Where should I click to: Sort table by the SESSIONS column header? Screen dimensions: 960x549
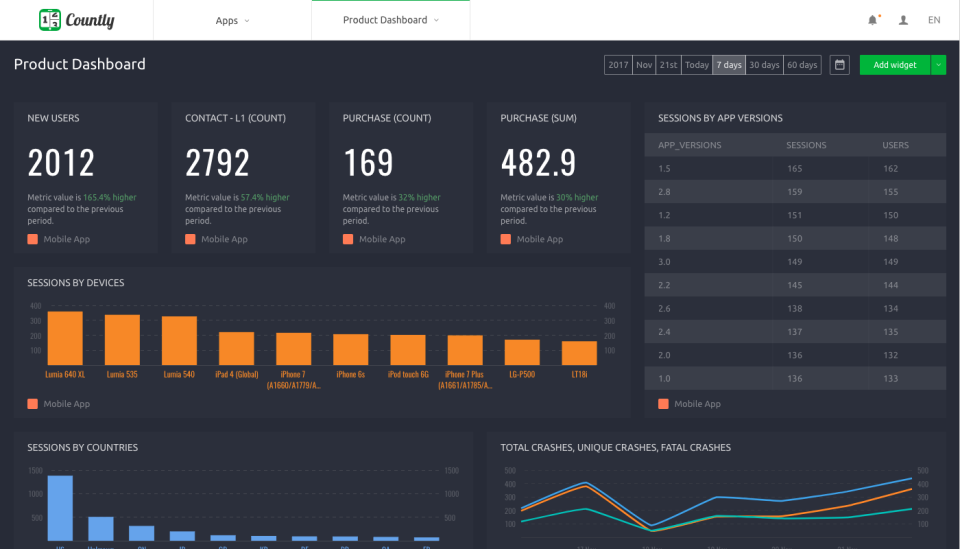806,145
